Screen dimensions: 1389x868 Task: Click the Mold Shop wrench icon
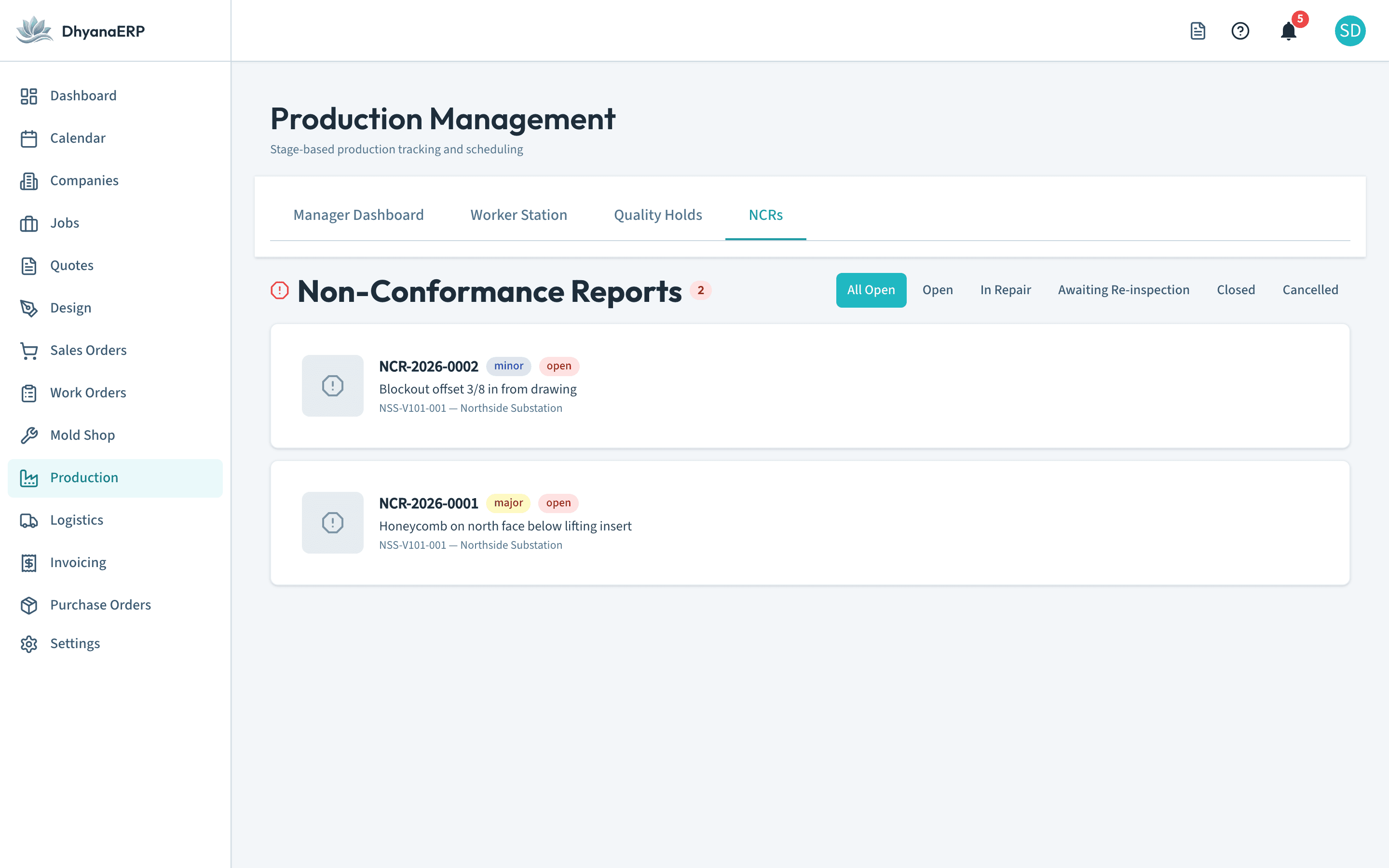pos(29,436)
